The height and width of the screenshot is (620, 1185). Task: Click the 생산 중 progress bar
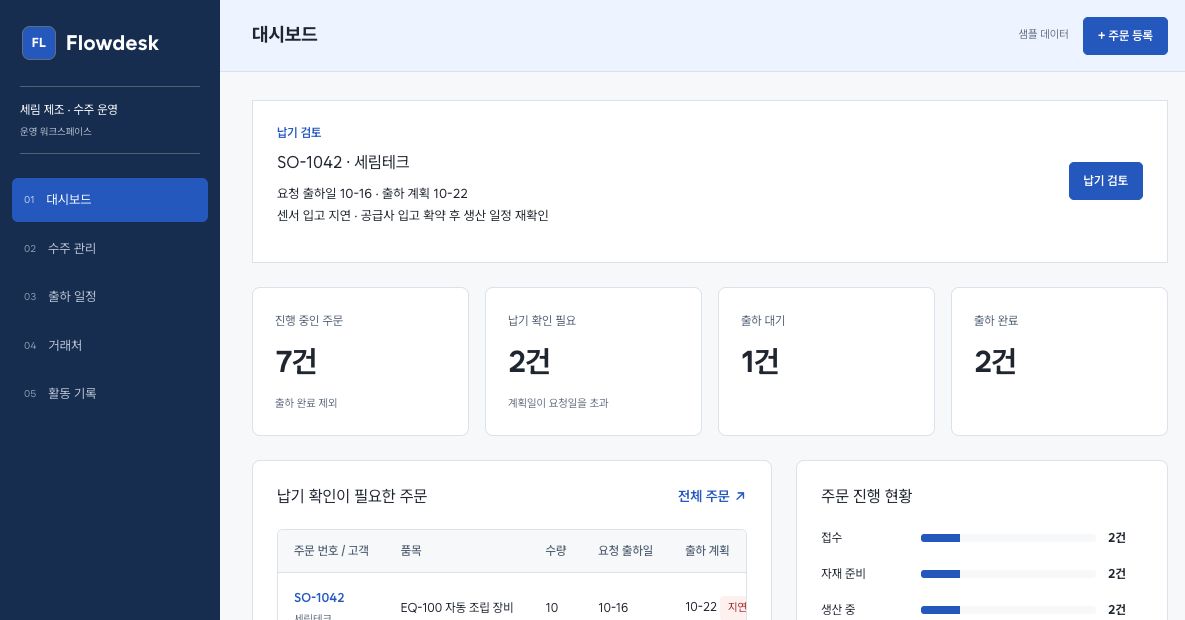1008,609
